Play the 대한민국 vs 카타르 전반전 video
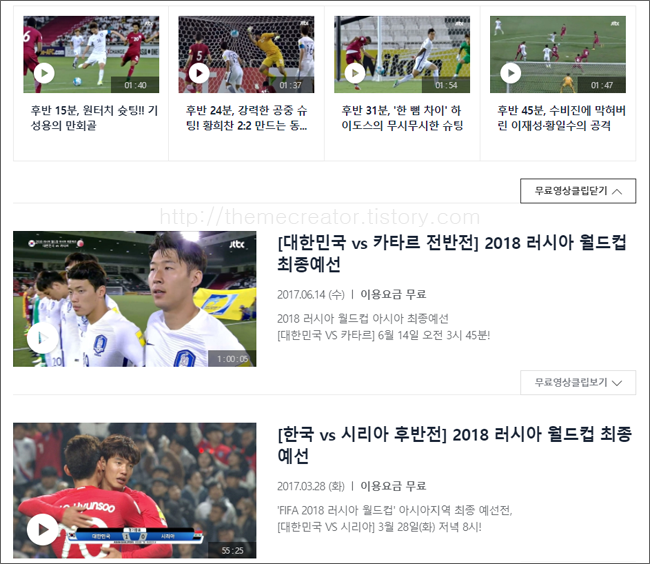This screenshot has height=564, width=650. tap(43, 338)
